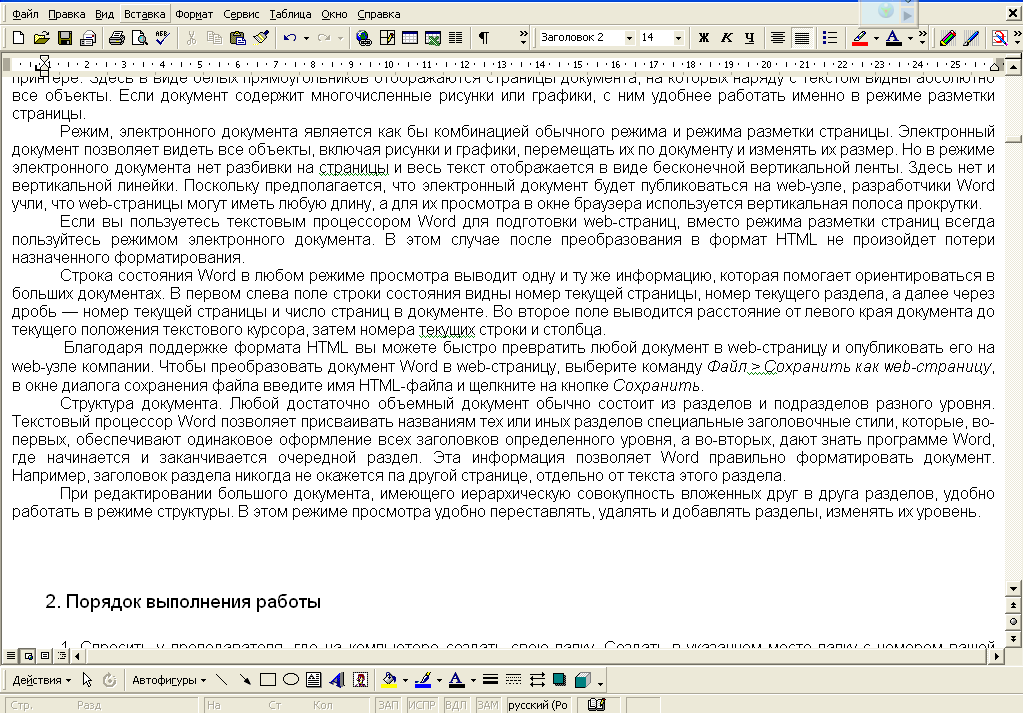This screenshot has width=1023, height=713.
Task: Open the Columns layout icon
Action: (455, 38)
